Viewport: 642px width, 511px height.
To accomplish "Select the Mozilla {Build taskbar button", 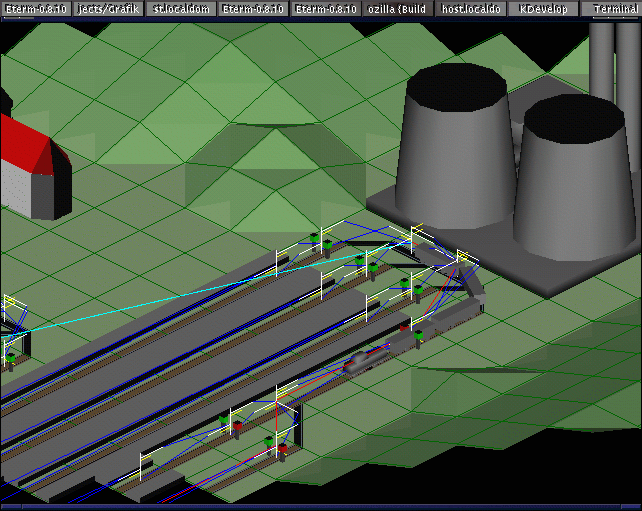I will pyautogui.click(x=398, y=8).
